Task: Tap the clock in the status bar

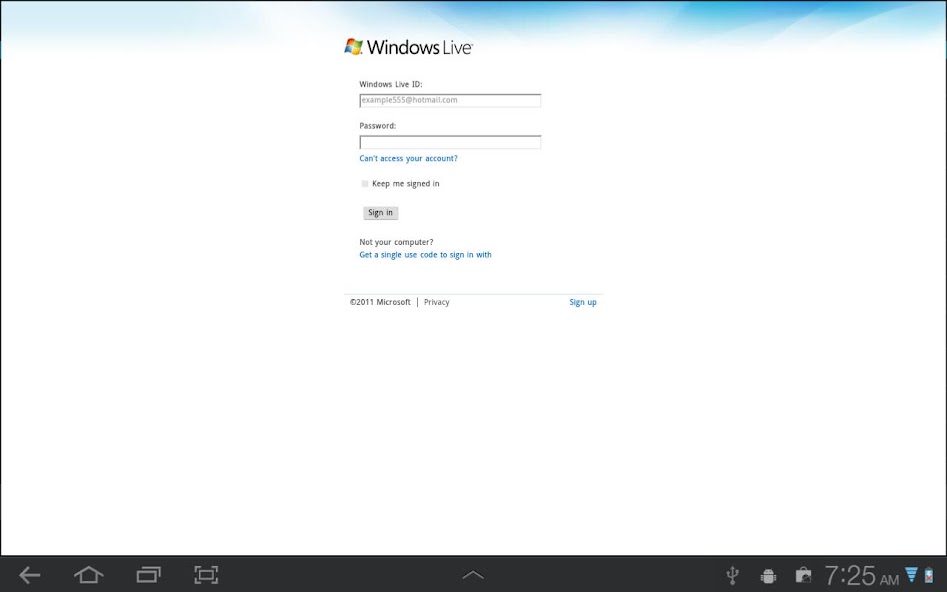Action: (x=862, y=575)
